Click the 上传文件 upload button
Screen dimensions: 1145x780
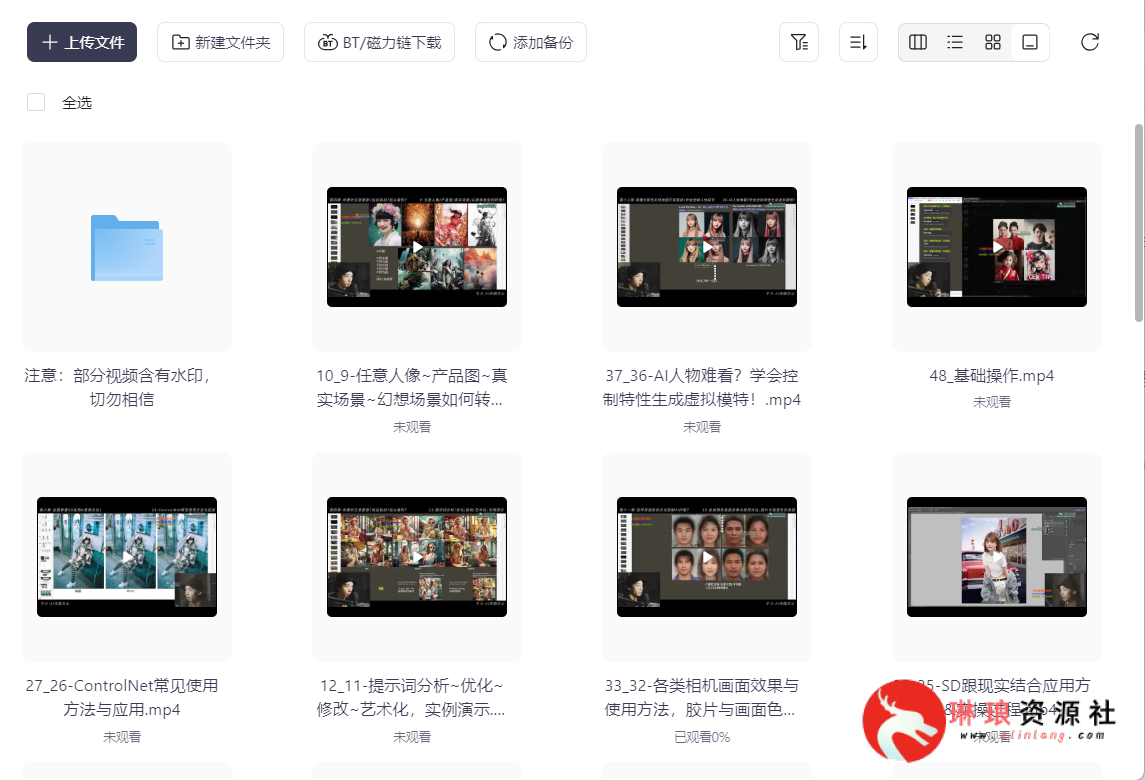point(82,42)
